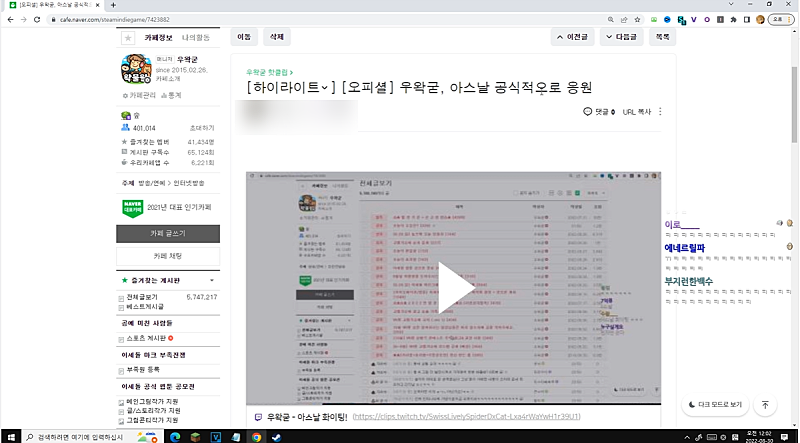Open Steam from taskbar
800x443 pixels.
tap(275, 437)
